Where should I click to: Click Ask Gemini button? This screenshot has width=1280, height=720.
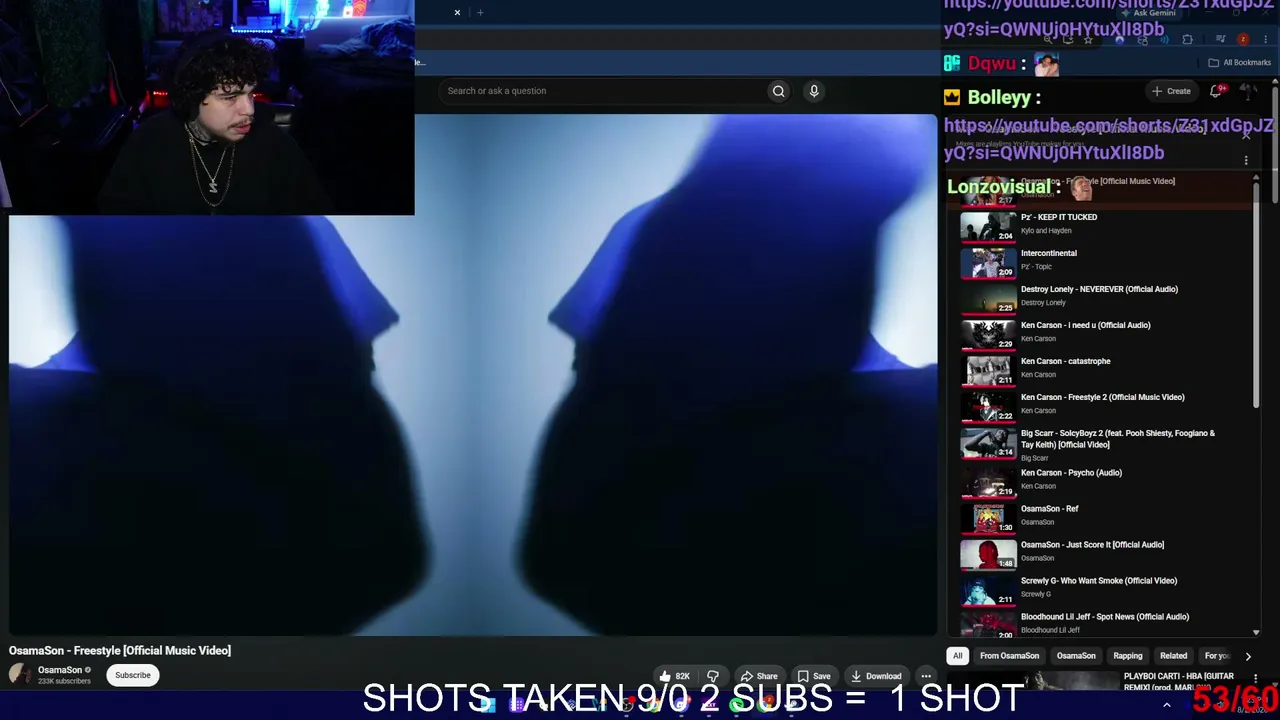click(x=1148, y=13)
